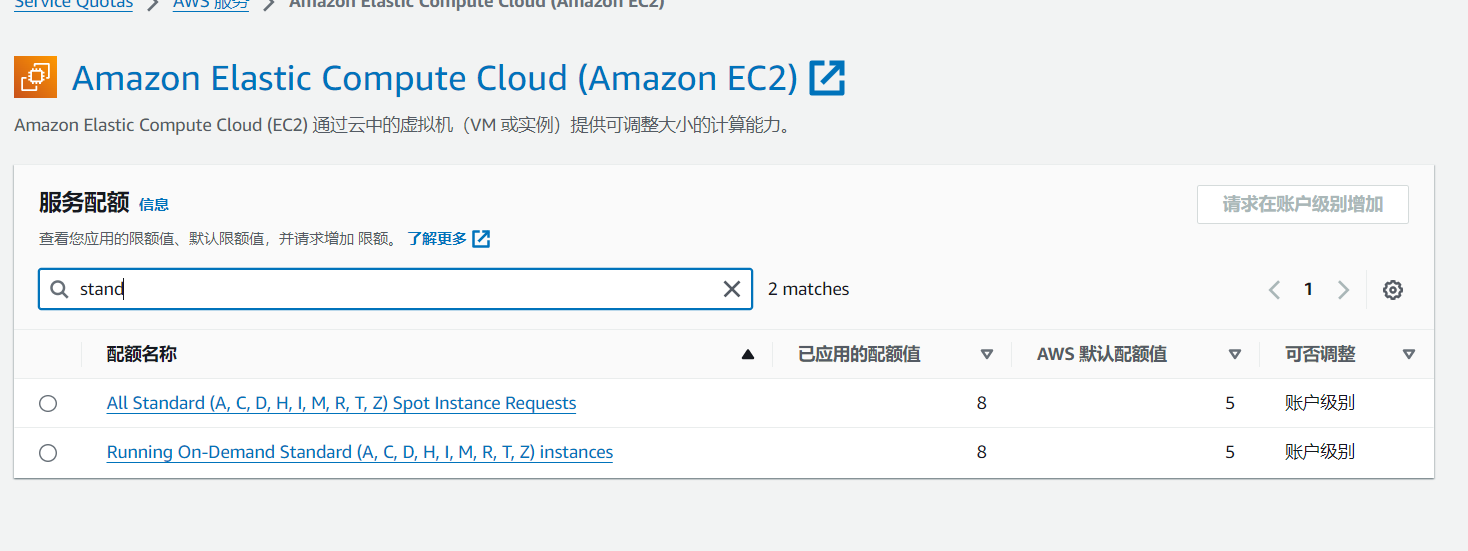The width and height of the screenshot is (1468, 551).
Task: Focus the quota search field containing stand
Action: click(x=395, y=289)
